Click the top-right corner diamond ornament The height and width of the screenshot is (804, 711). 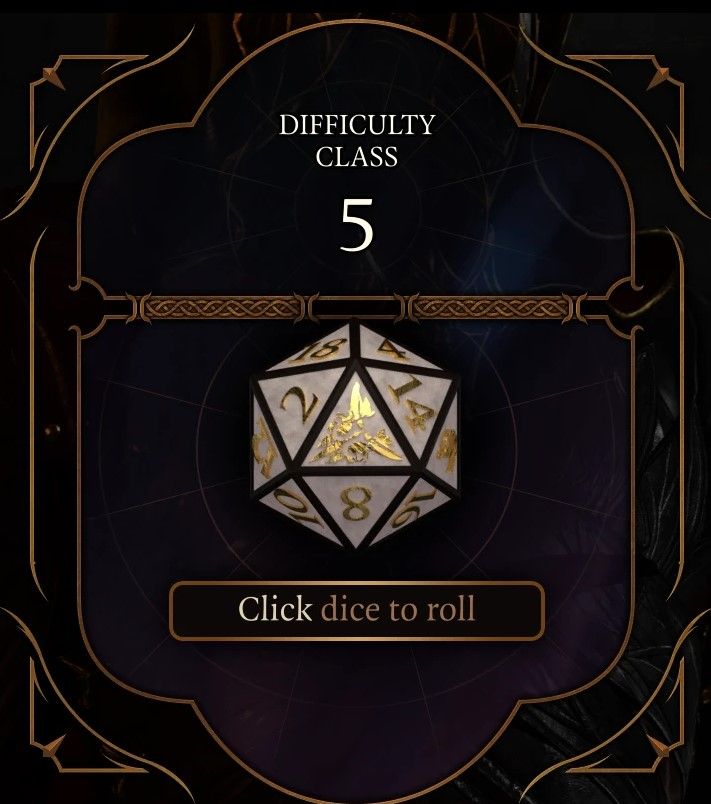(x=658, y=78)
